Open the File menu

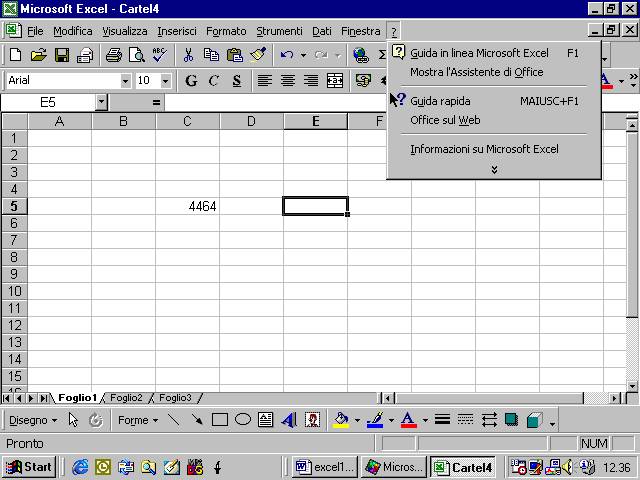tap(35, 31)
